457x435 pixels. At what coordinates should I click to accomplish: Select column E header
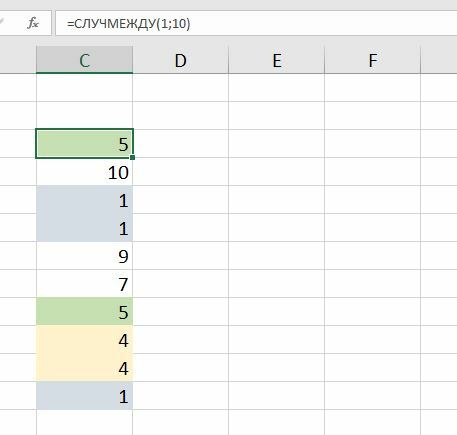pyautogui.click(x=276, y=60)
